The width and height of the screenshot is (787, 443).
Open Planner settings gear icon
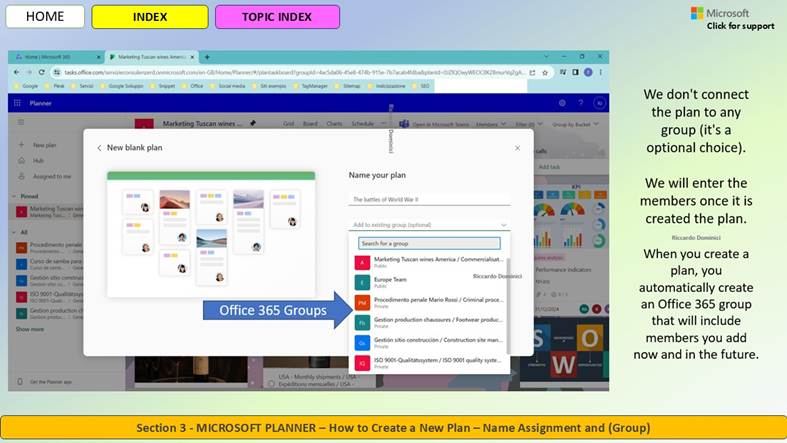point(562,103)
